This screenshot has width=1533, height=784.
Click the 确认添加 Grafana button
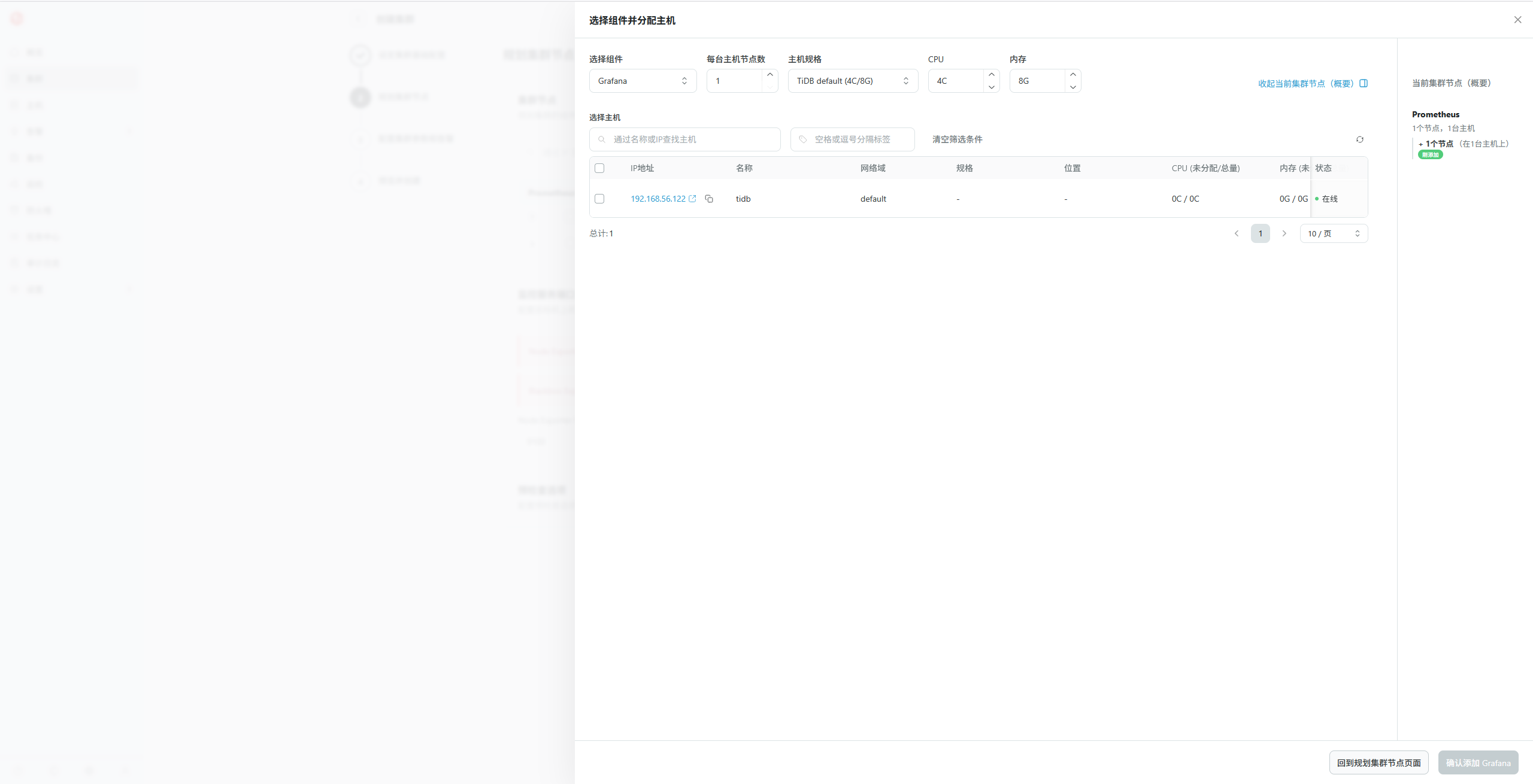click(1478, 762)
